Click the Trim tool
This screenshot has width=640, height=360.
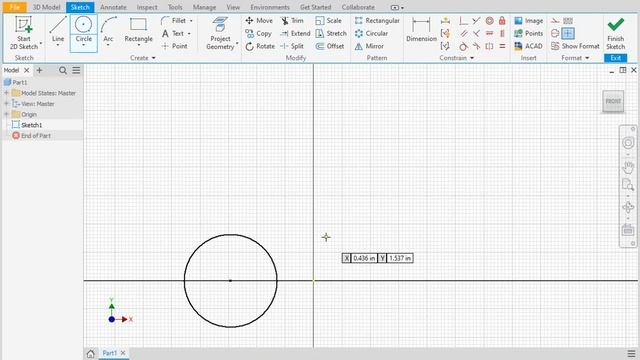pos(292,20)
